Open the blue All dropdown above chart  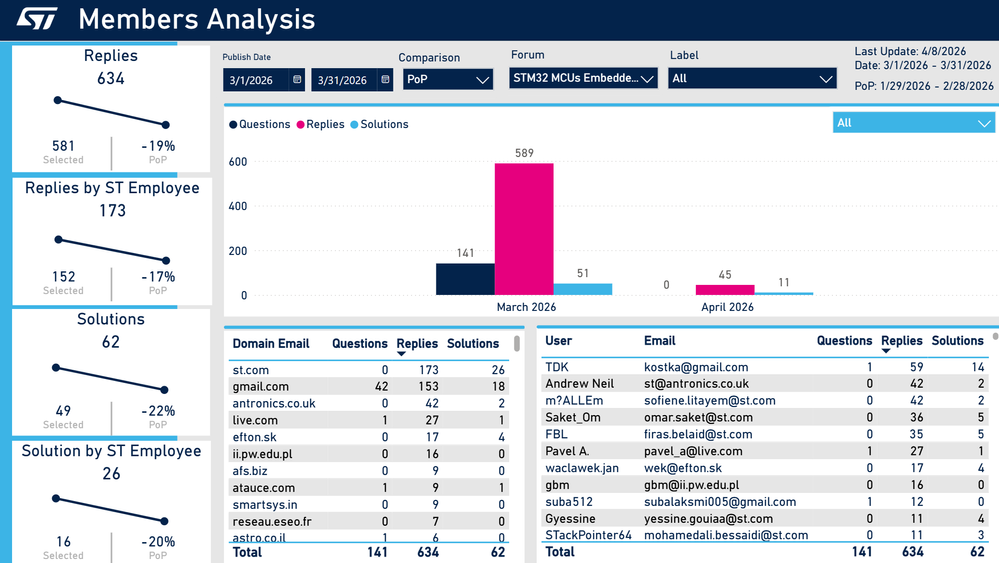[x=914, y=123]
